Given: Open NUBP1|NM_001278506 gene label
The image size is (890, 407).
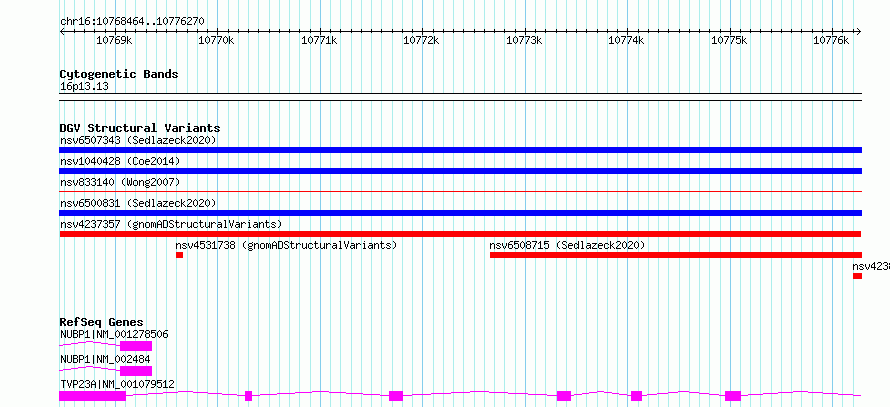Looking at the screenshot, I should click(114, 334).
